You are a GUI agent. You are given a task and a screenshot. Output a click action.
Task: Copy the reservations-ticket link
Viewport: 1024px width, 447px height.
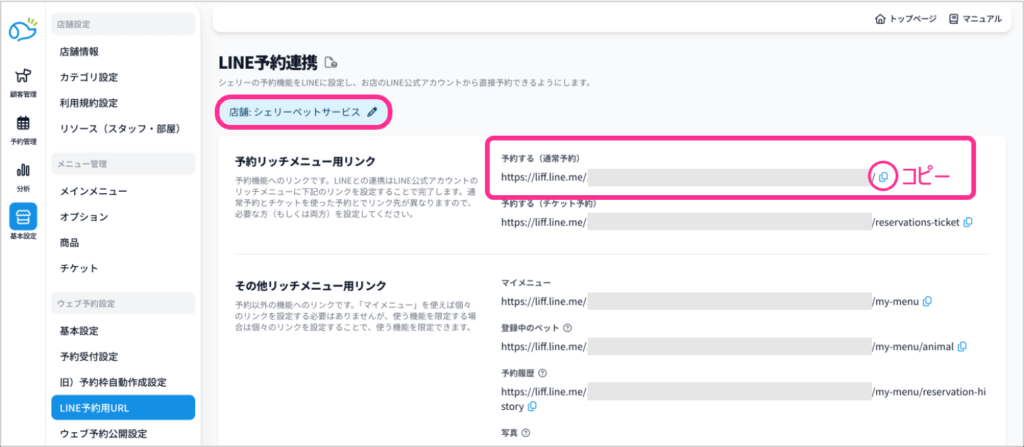(x=967, y=222)
